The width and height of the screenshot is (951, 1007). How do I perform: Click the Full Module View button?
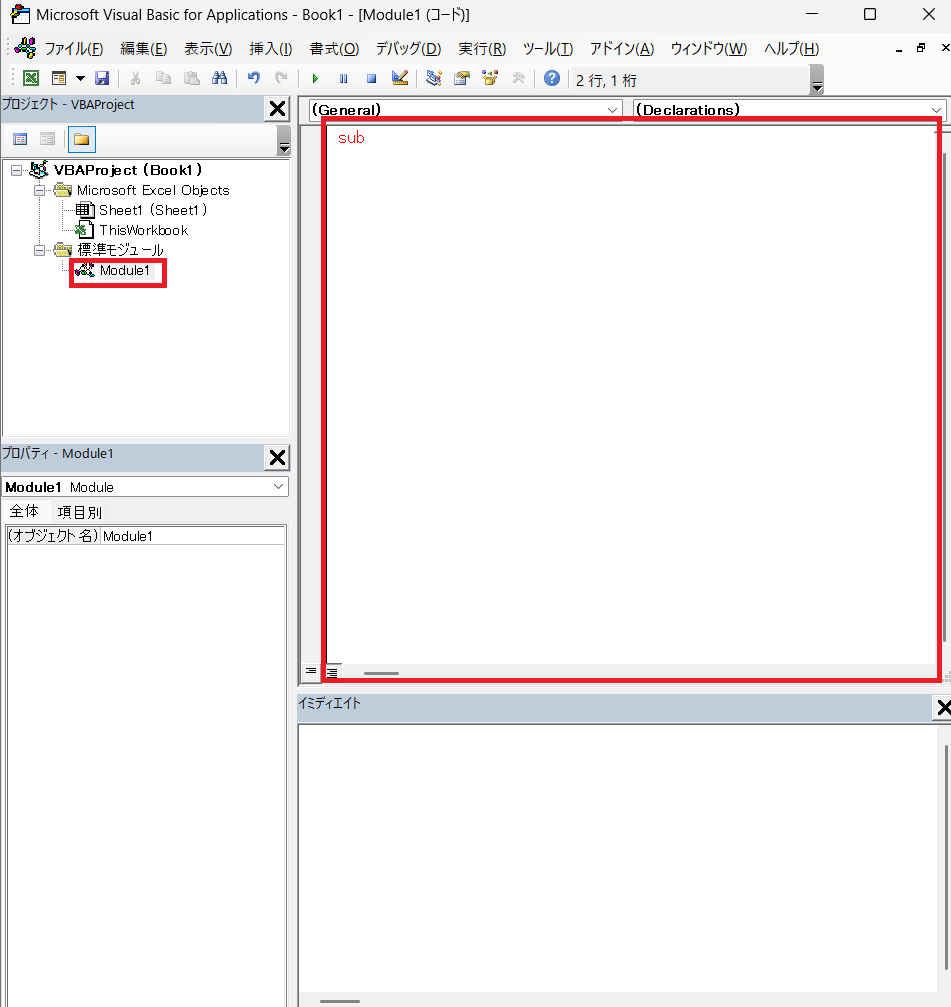(x=332, y=672)
